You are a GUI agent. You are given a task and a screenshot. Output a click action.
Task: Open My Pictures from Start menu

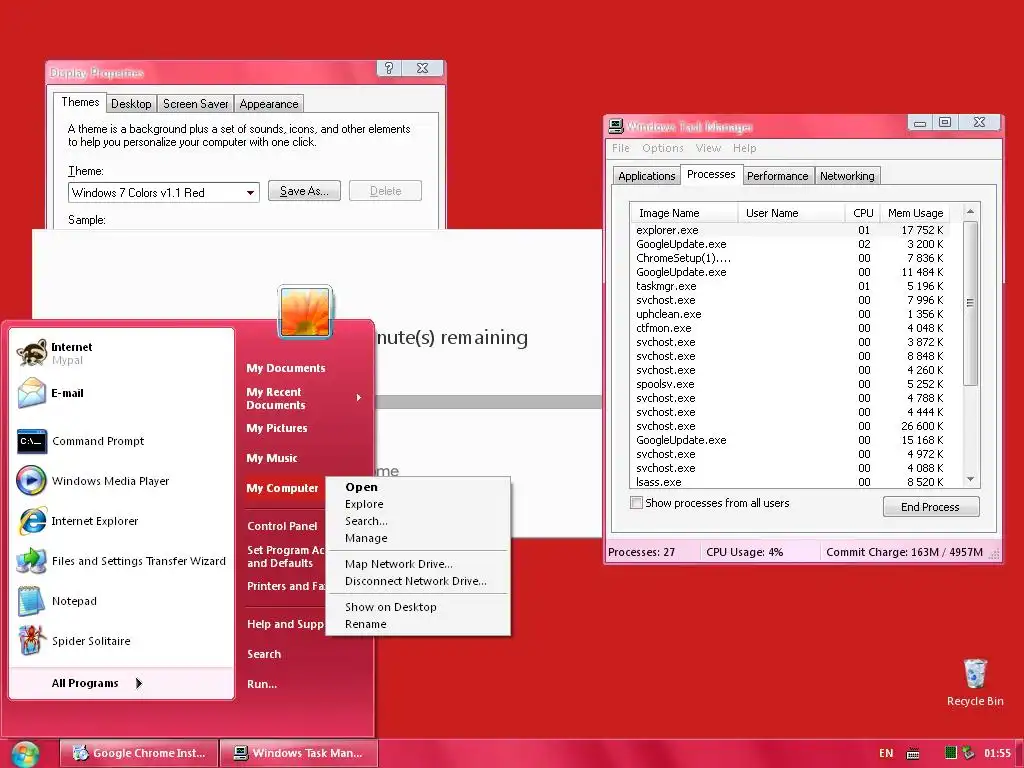click(x=277, y=428)
